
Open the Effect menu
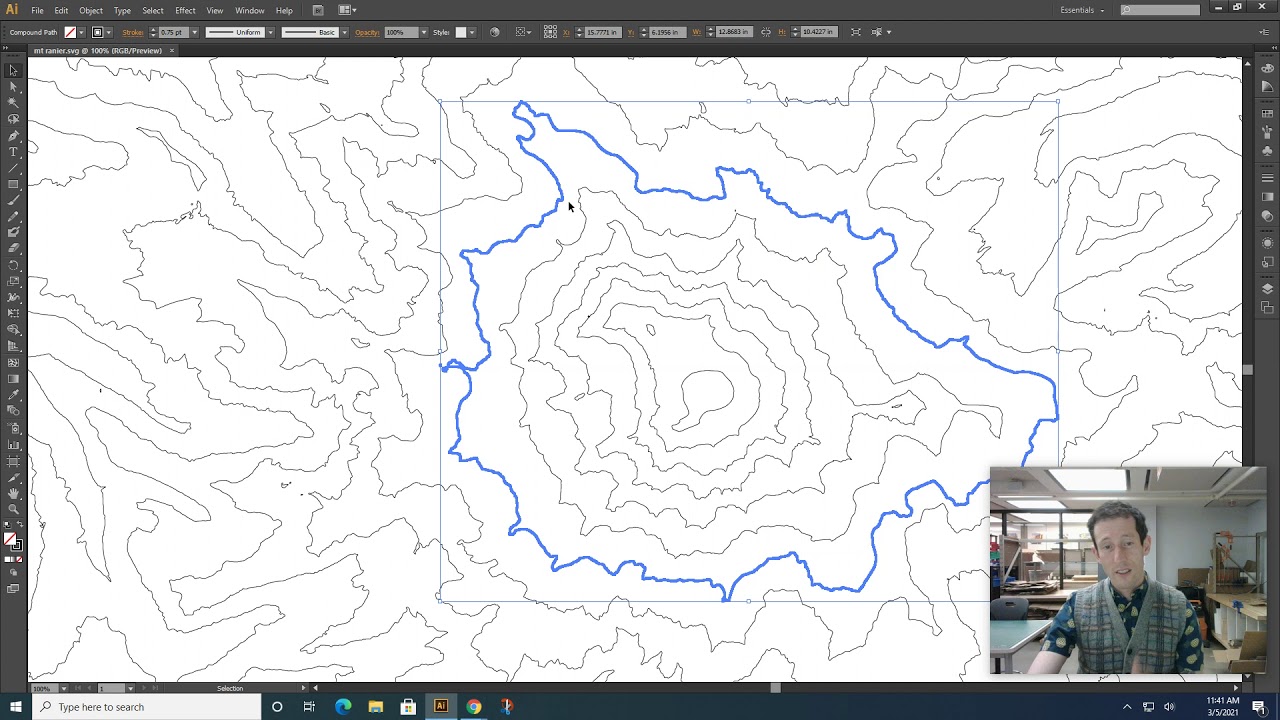tap(185, 10)
